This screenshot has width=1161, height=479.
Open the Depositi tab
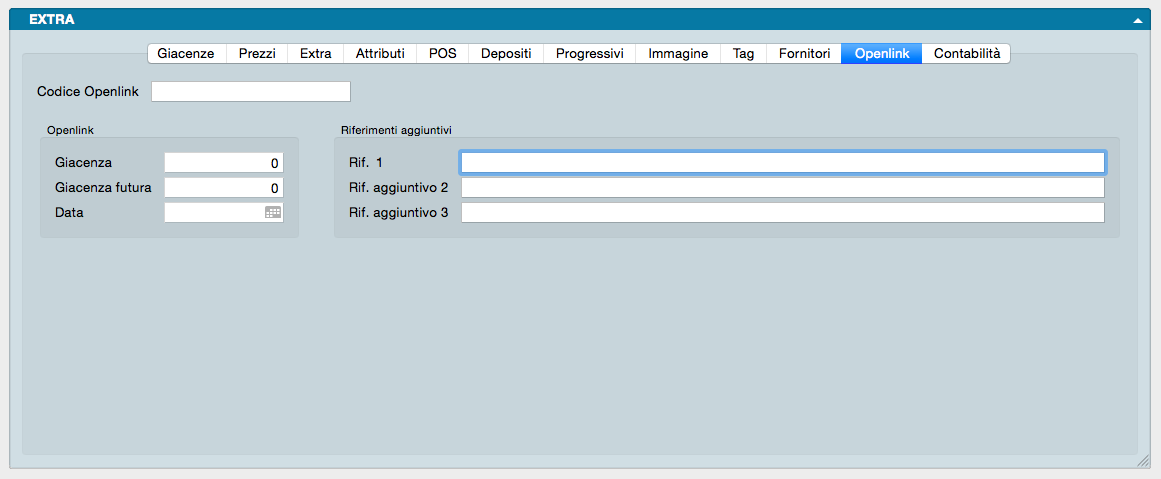[506, 54]
